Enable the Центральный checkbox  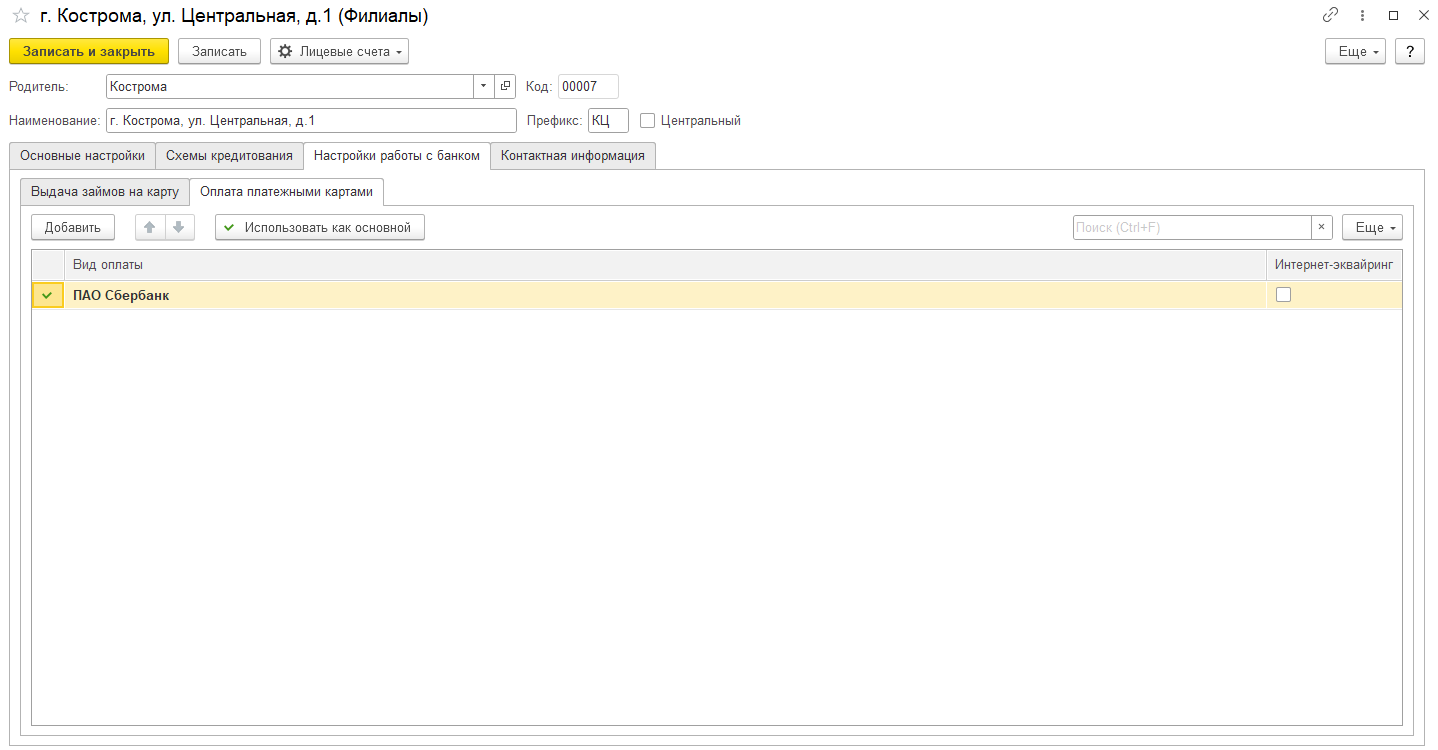[647, 121]
